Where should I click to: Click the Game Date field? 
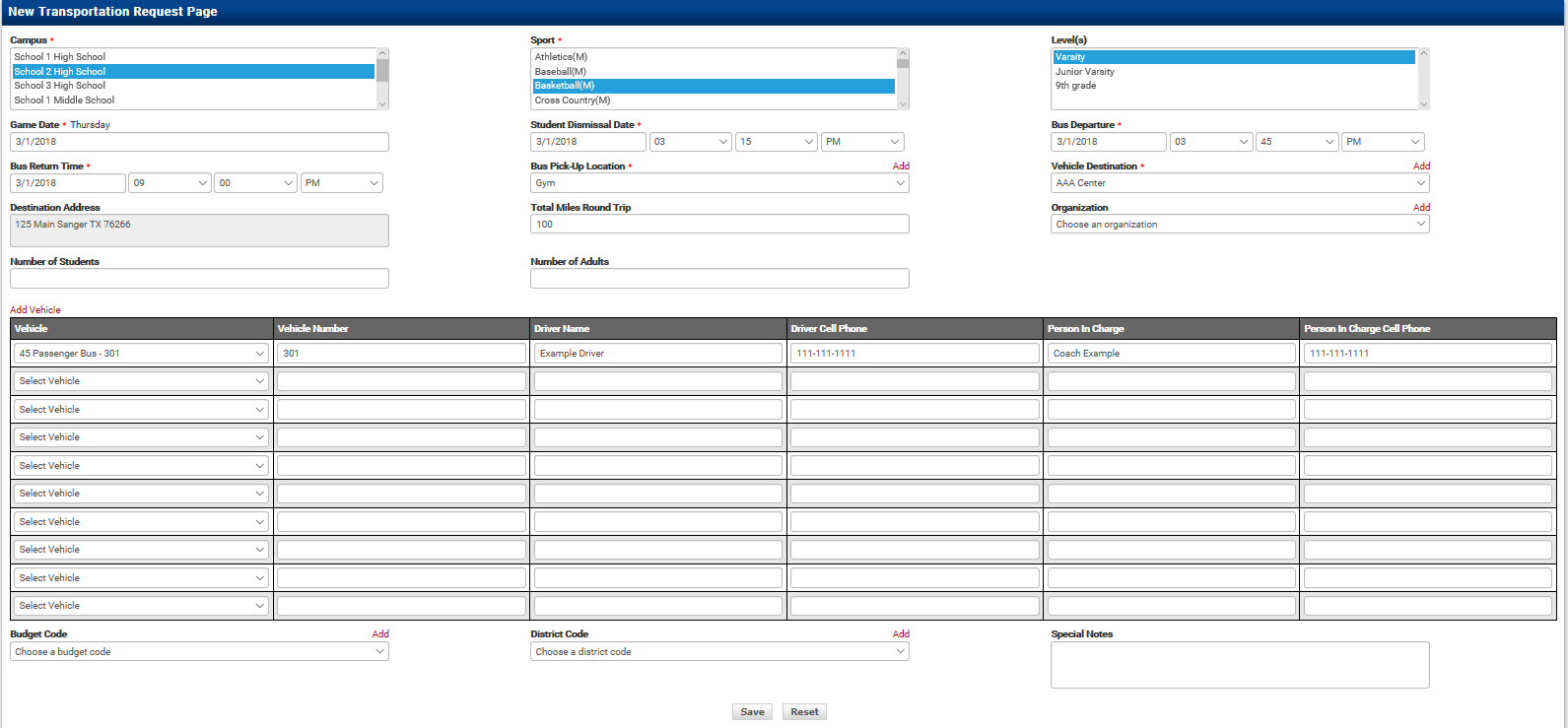coord(199,142)
